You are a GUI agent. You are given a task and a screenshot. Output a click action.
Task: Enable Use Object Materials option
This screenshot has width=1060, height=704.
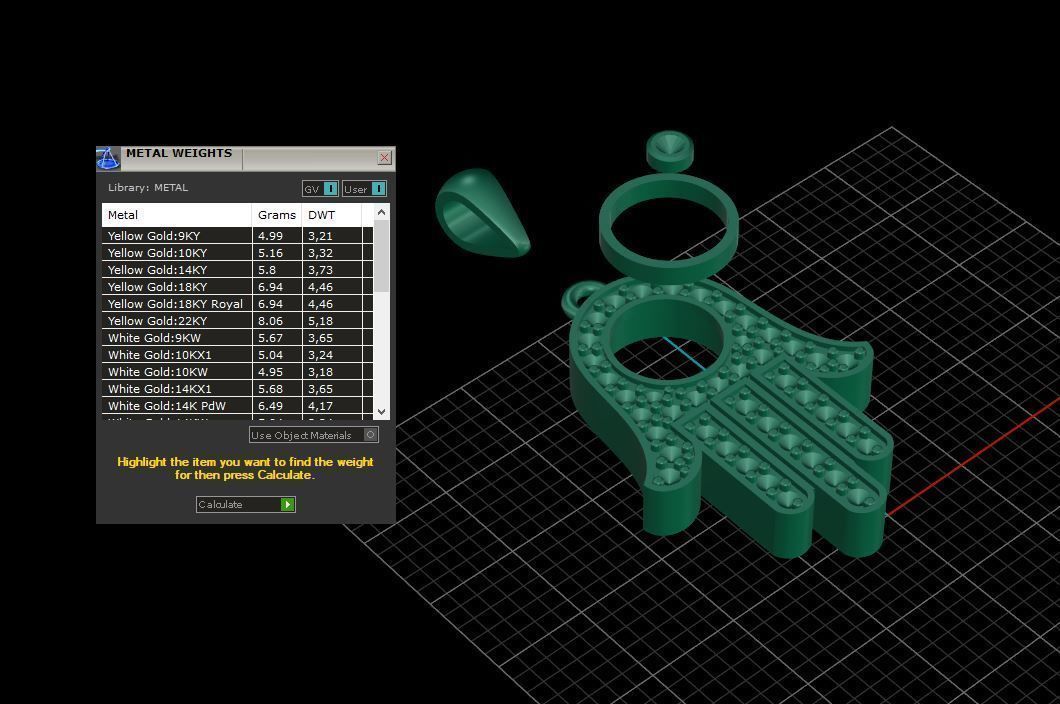coord(314,435)
